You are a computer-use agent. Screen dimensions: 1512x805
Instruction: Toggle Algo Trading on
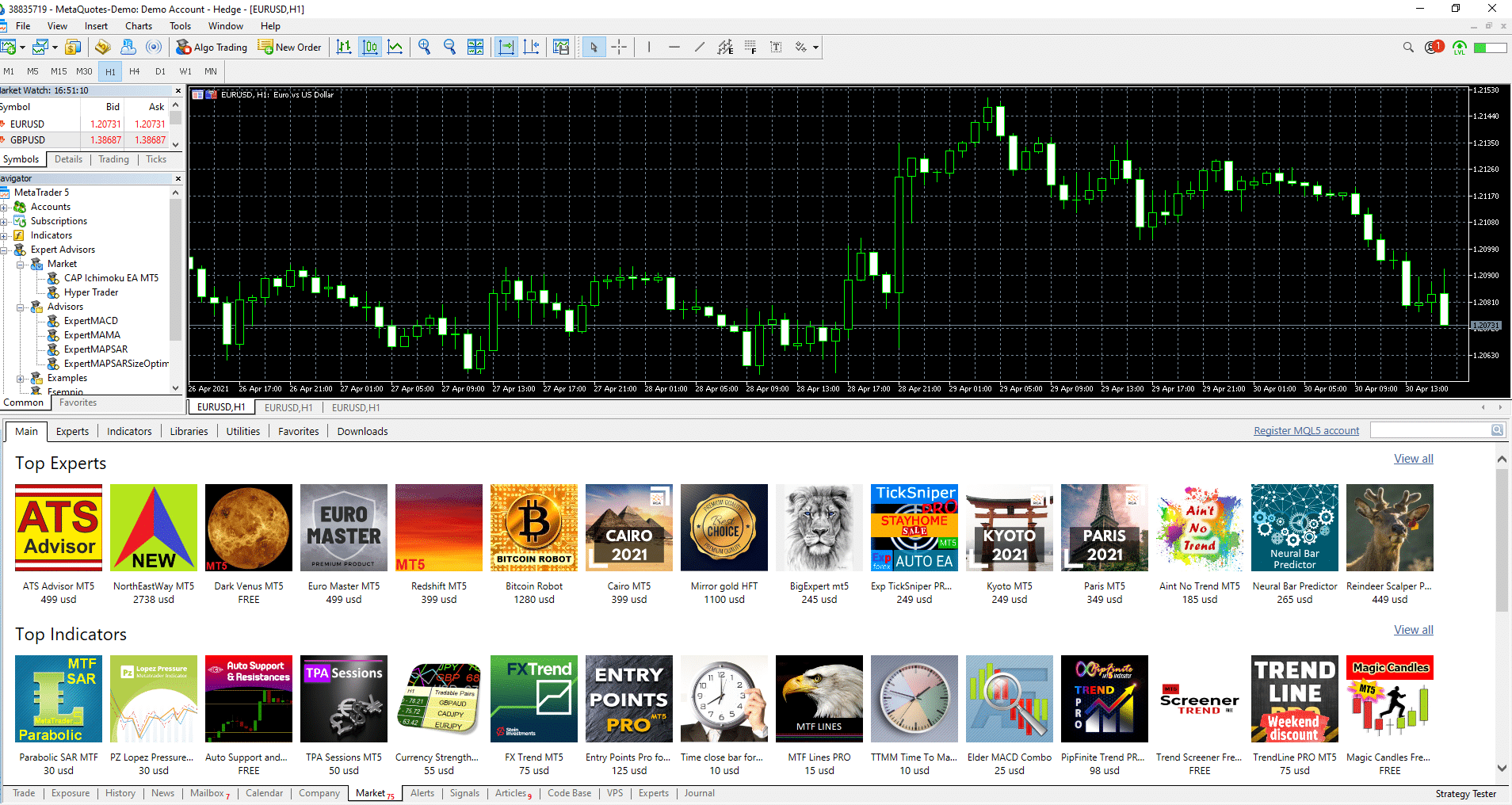point(212,47)
